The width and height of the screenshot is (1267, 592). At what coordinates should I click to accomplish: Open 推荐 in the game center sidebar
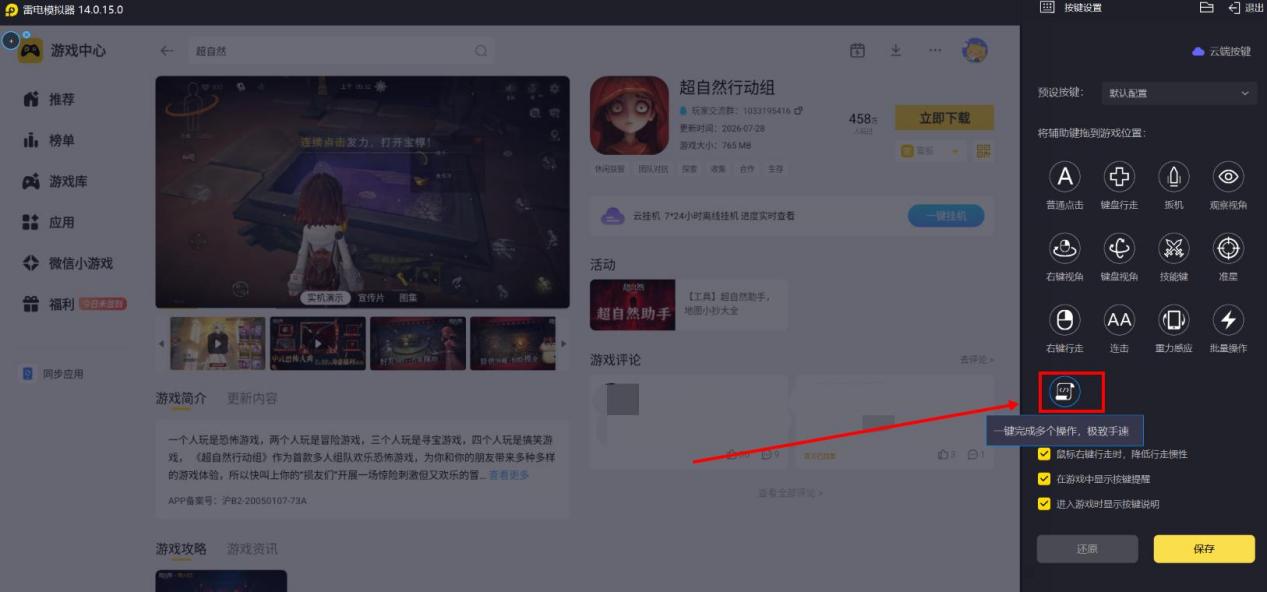pos(49,100)
